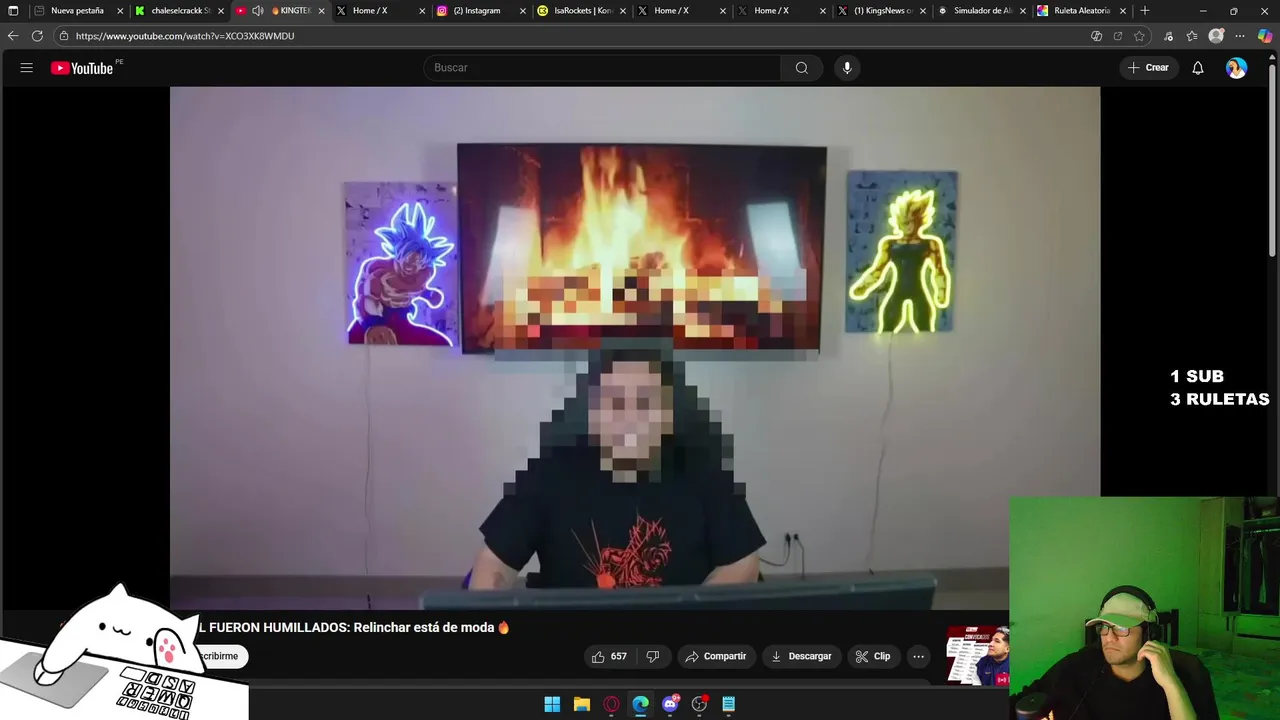
Task: Create a Clip with the scissors button
Action: [x=873, y=656]
